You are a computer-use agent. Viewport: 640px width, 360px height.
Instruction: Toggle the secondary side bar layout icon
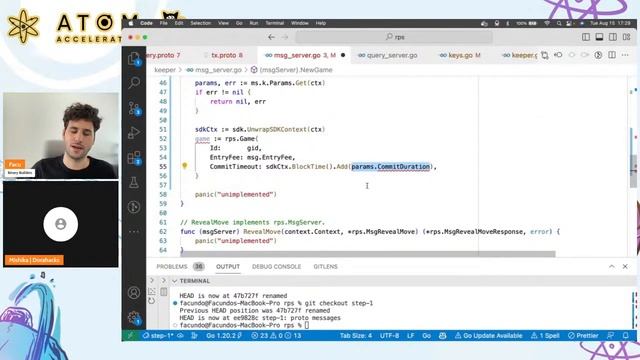tap(613, 37)
